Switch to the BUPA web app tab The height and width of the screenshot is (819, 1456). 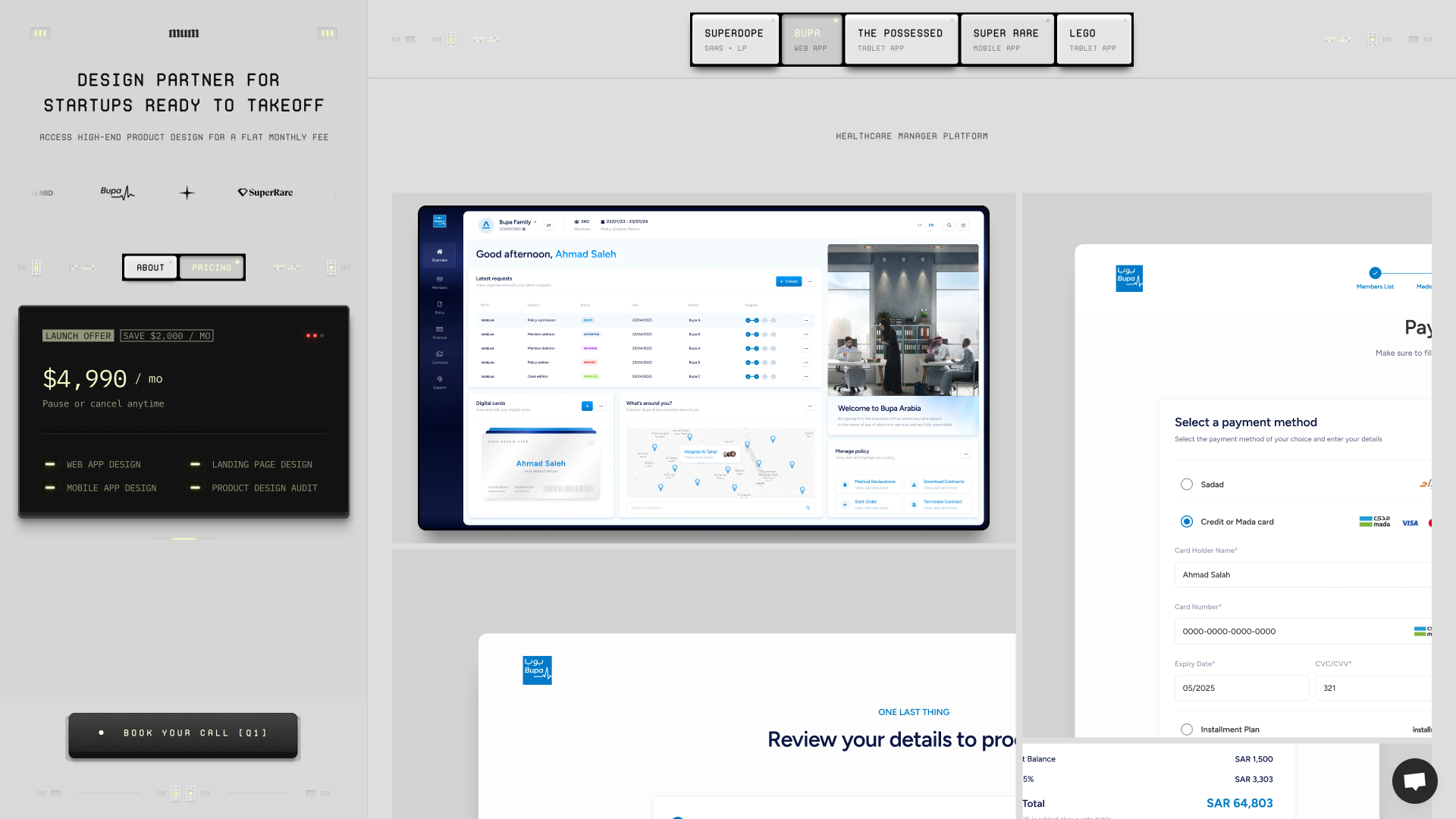click(x=811, y=39)
